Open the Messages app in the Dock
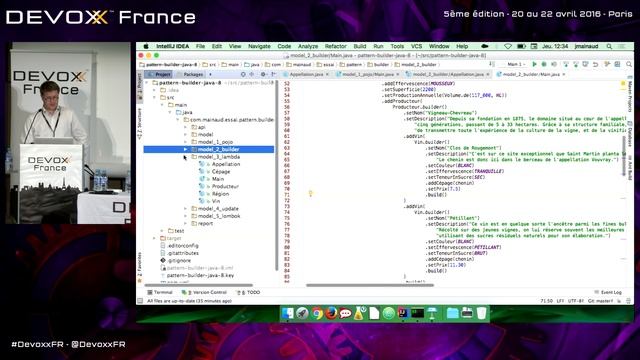This screenshot has width=640, height=360. click(345, 313)
